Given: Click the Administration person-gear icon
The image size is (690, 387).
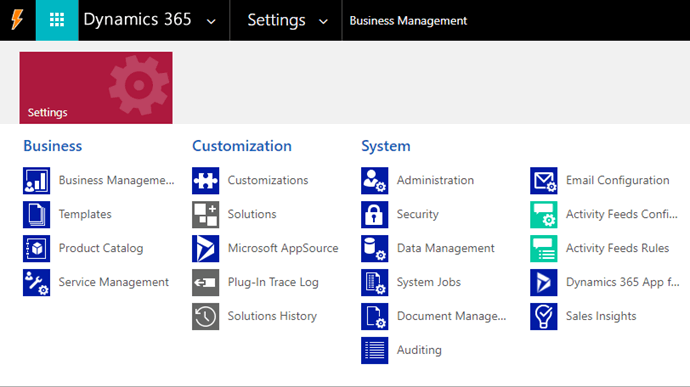Looking at the screenshot, I should (x=374, y=181).
